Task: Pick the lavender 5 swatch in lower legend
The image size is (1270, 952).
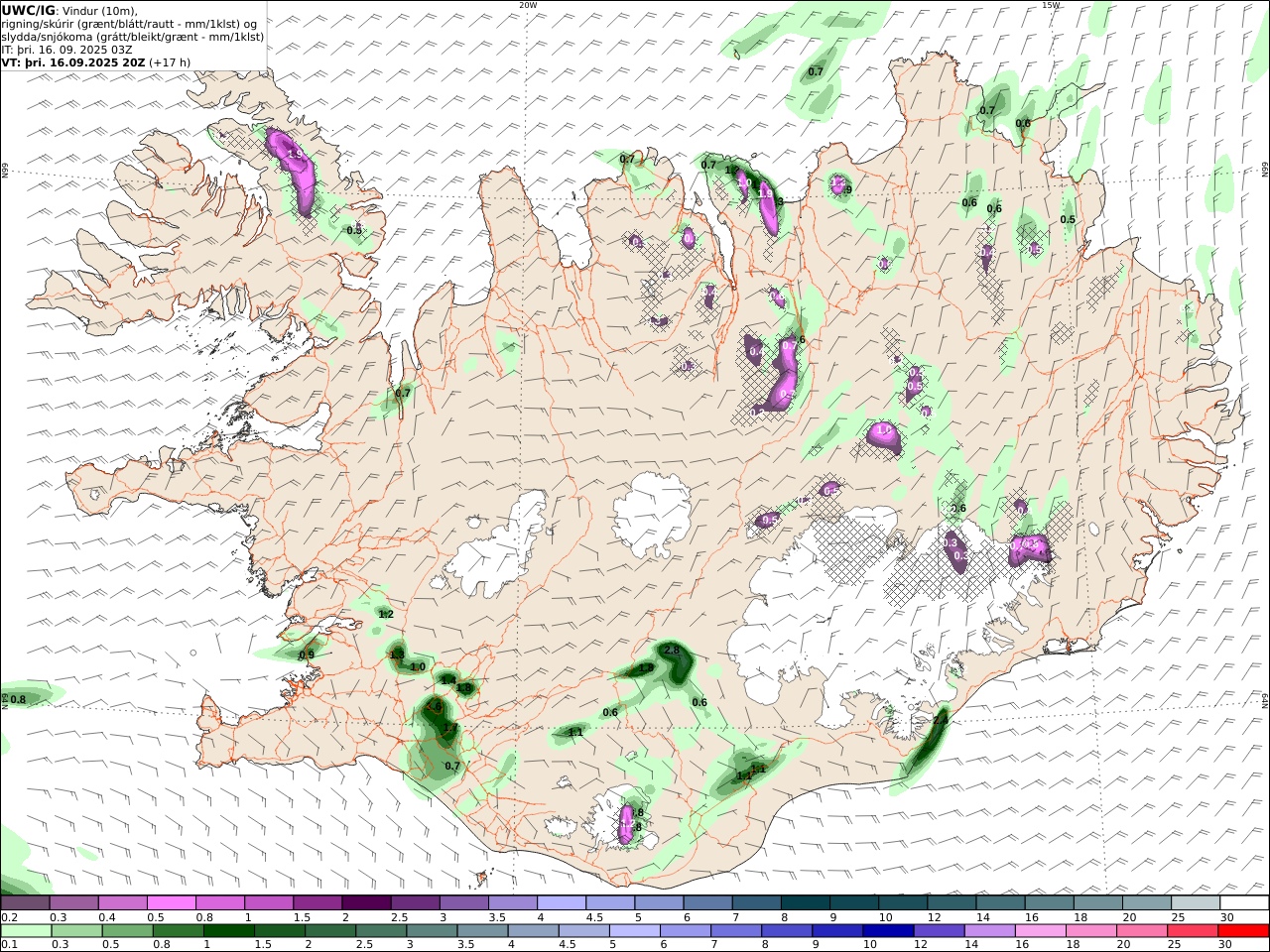Action: pyautogui.click(x=634, y=931)
